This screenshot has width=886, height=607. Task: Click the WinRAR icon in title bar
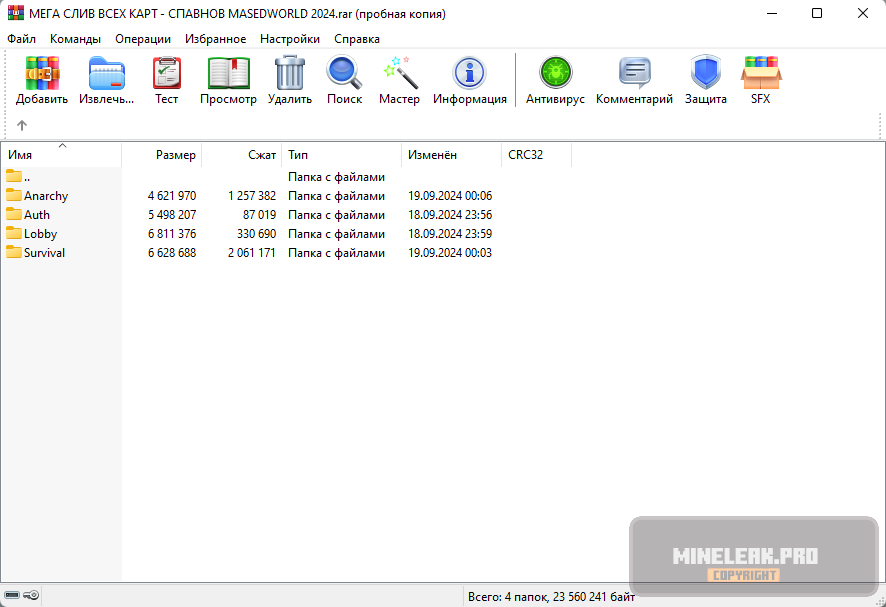click(x=16, y=13)
